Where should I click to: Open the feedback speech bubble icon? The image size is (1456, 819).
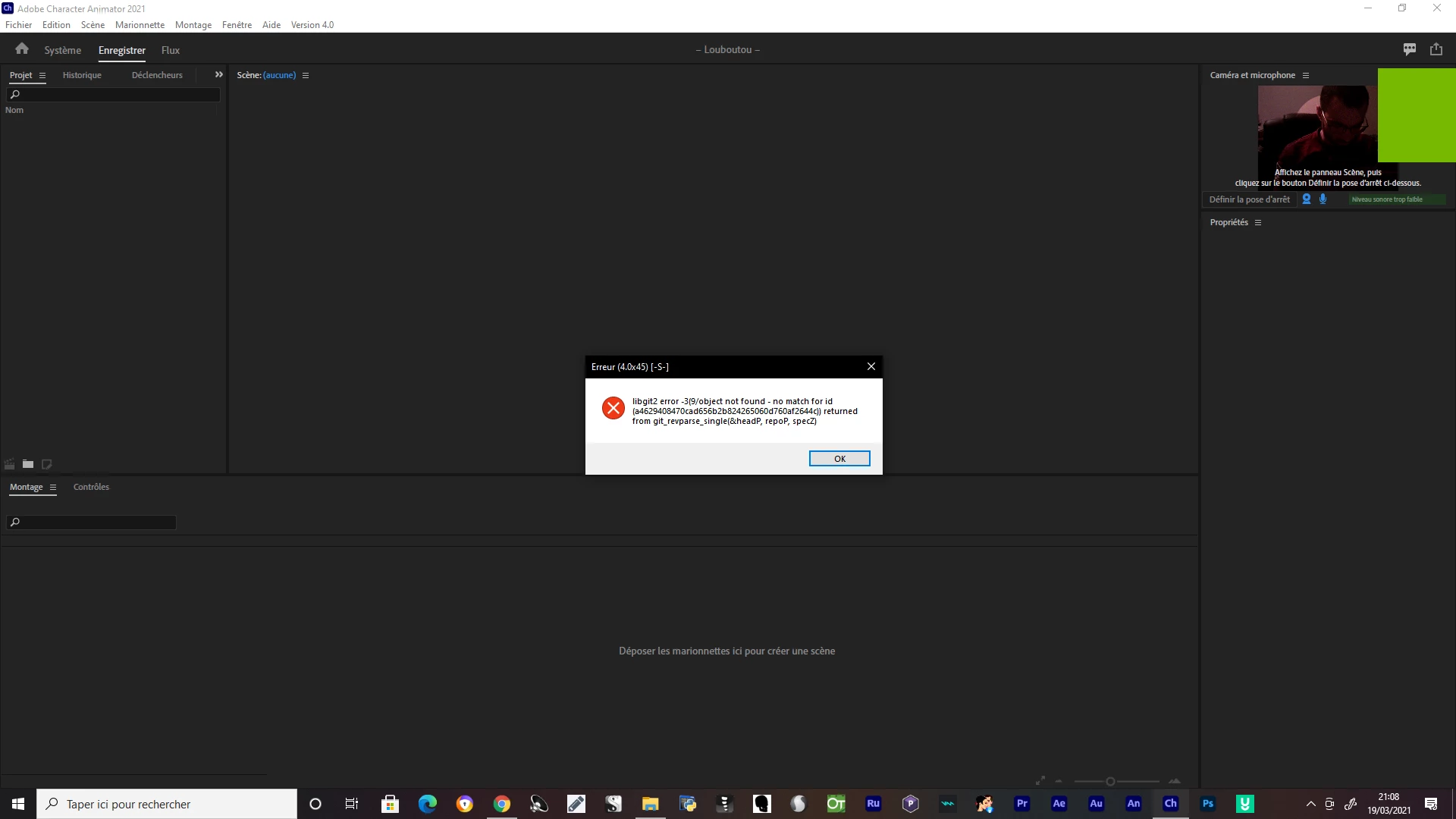(x=1410, y=49)
